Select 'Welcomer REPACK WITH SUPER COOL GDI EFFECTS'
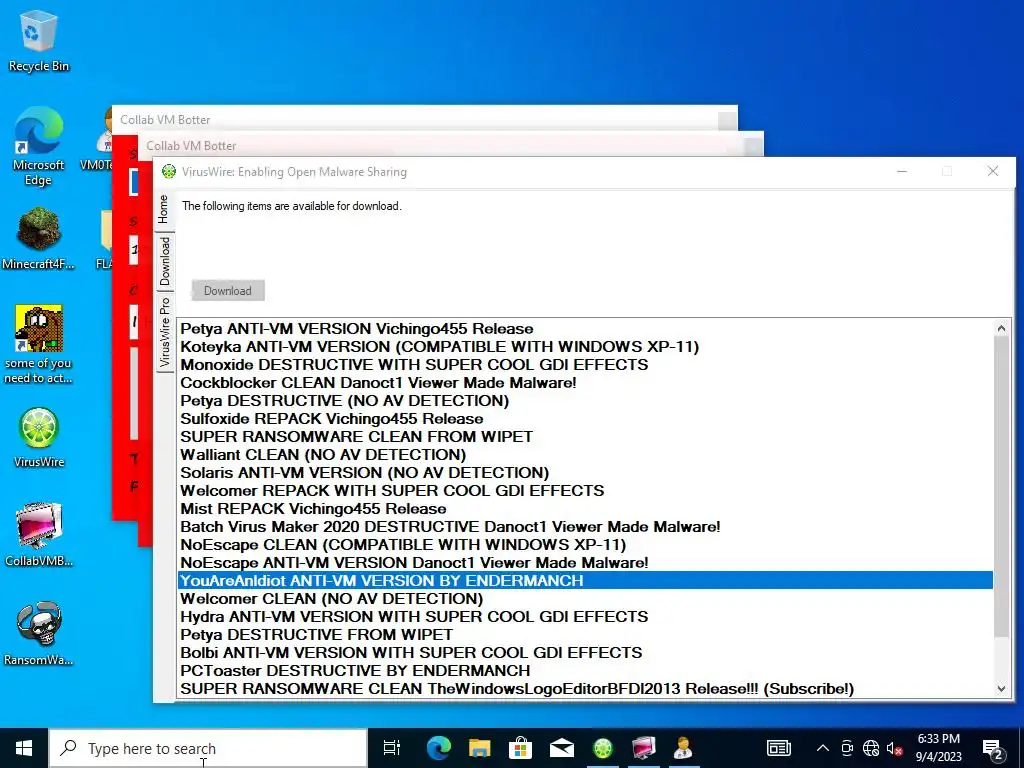Image resolution: width=1024 pixels, height=768 pixels. pos(585,490)
